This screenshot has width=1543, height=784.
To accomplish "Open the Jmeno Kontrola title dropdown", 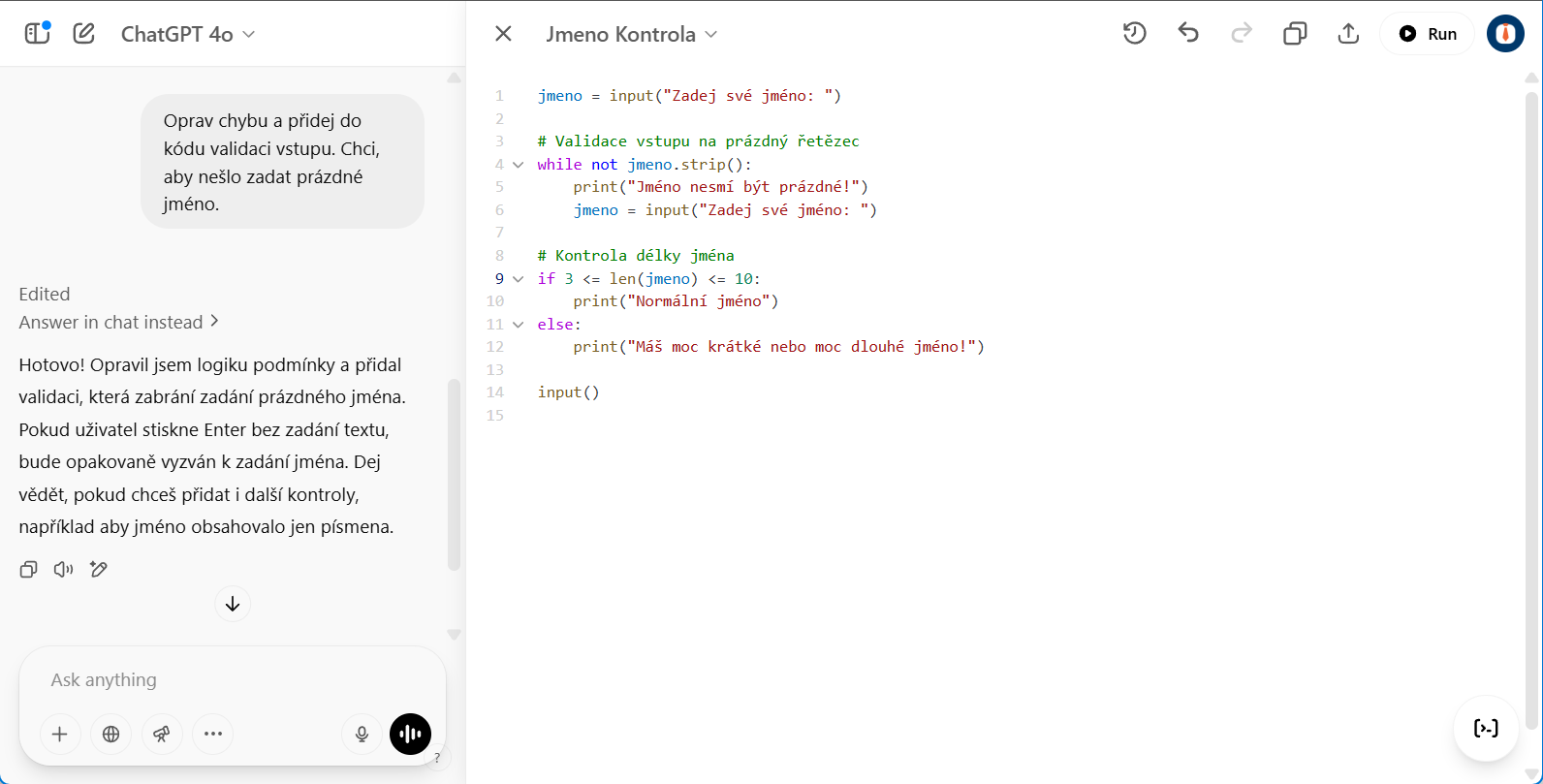I will pyautogui.click(x=631, y=34).
